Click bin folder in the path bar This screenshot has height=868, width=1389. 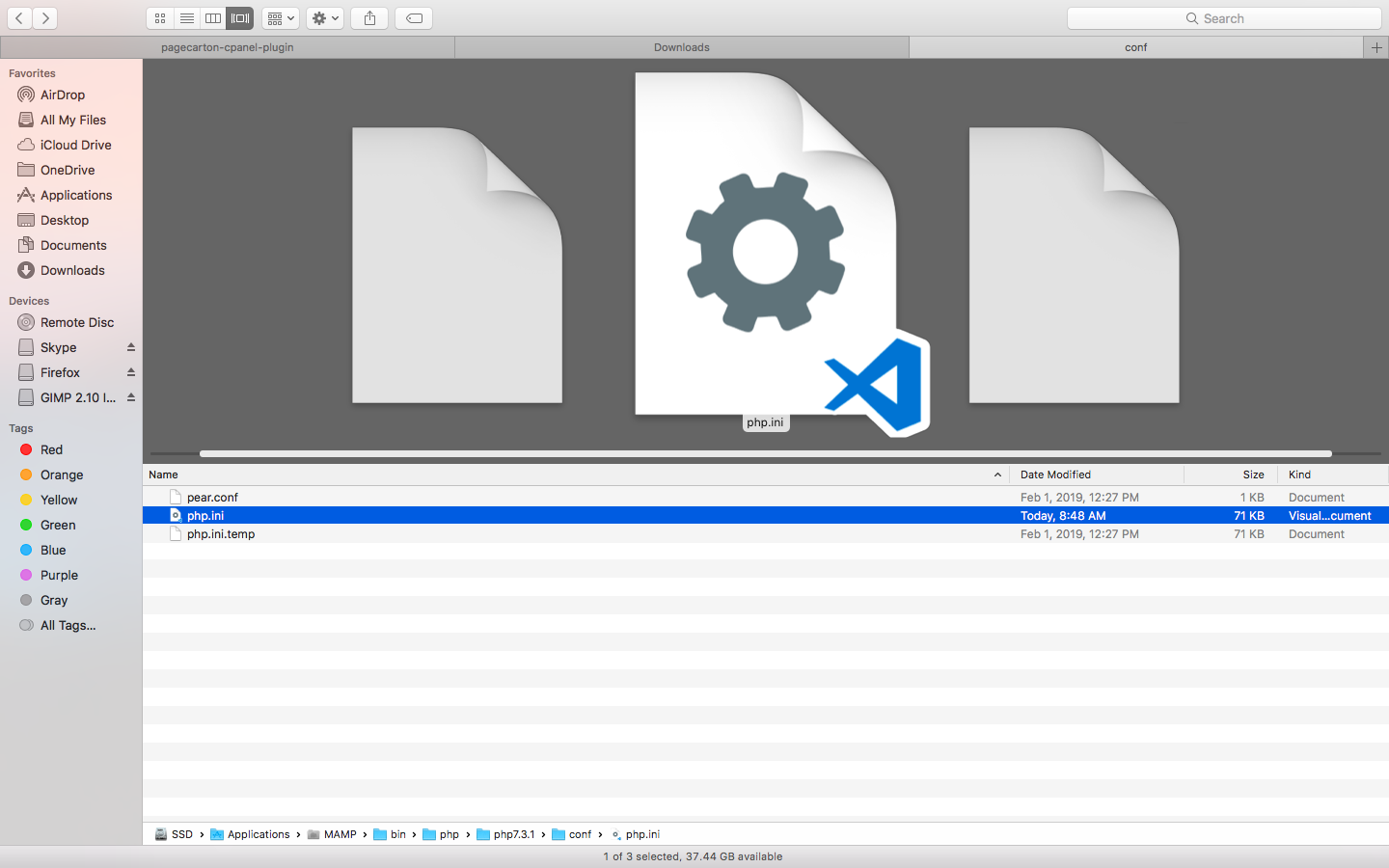coord(390,834)
